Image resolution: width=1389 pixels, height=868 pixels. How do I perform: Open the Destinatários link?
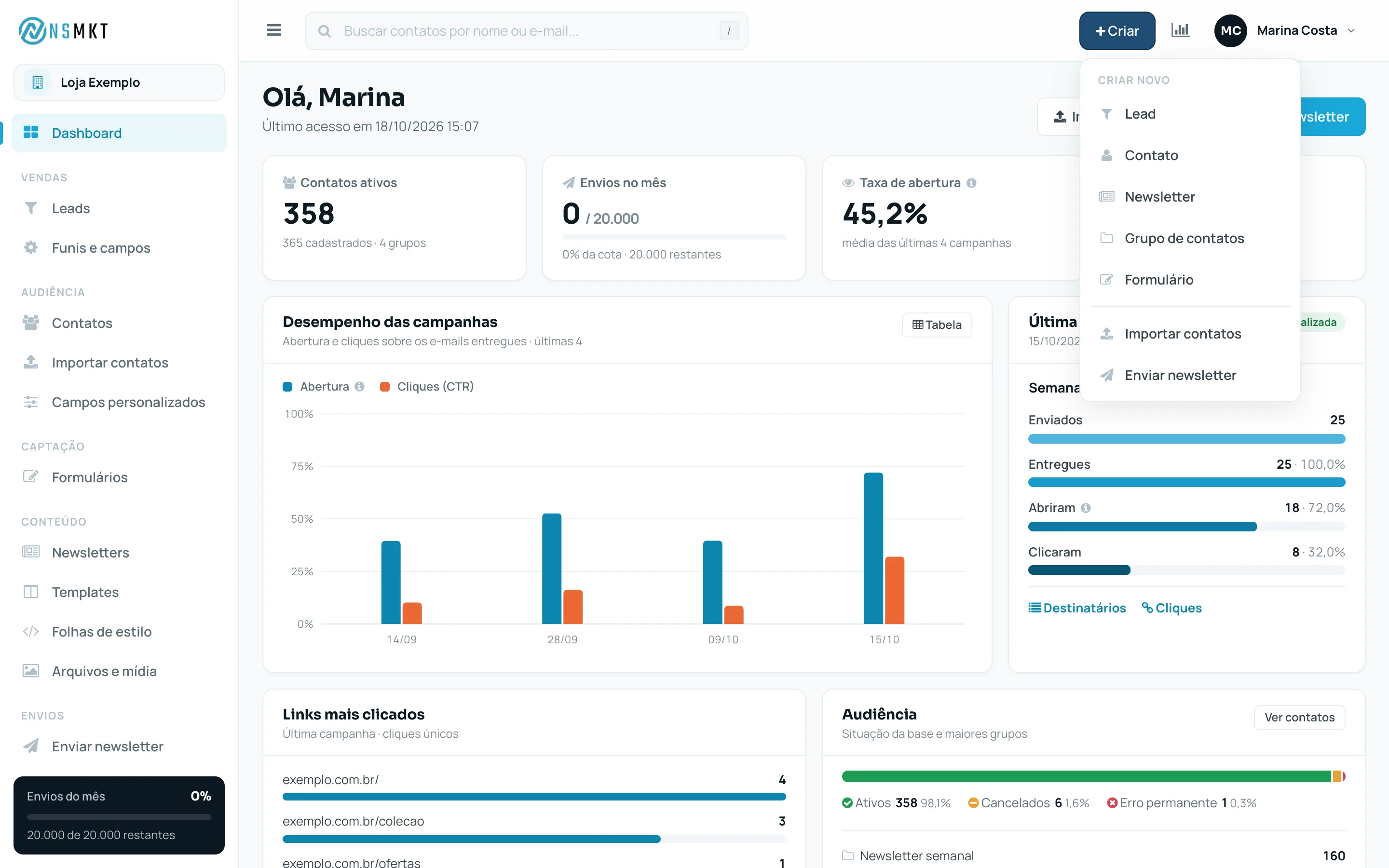[x=1077, y=608]
